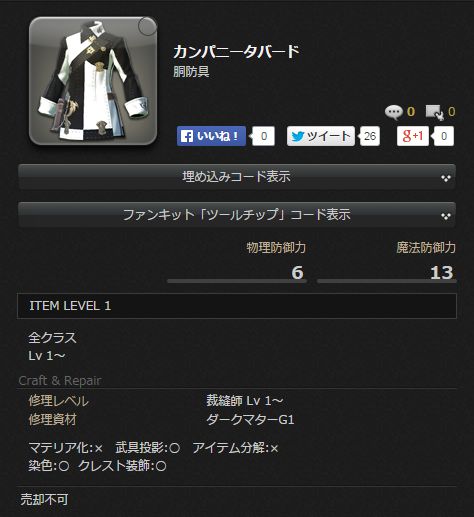Click the ダークマターG1 repair material text
Screen dimensions: 474x517
(x=250, y=420)
